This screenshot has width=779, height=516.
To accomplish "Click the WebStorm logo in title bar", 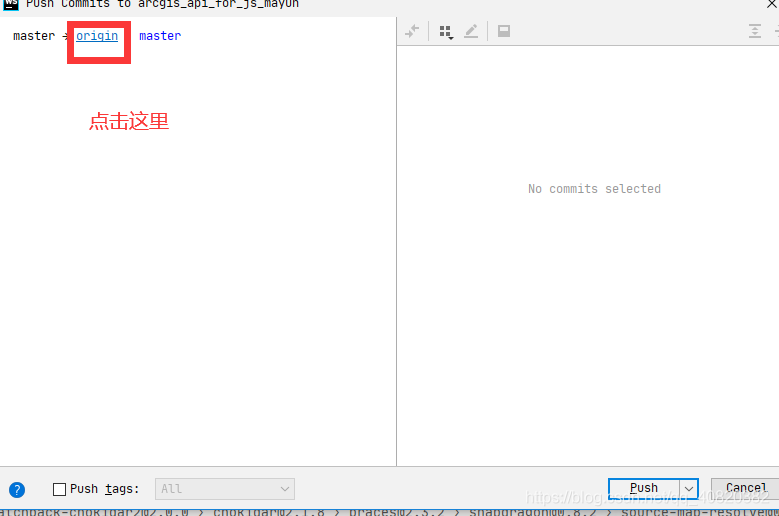I will coord(10,4).
